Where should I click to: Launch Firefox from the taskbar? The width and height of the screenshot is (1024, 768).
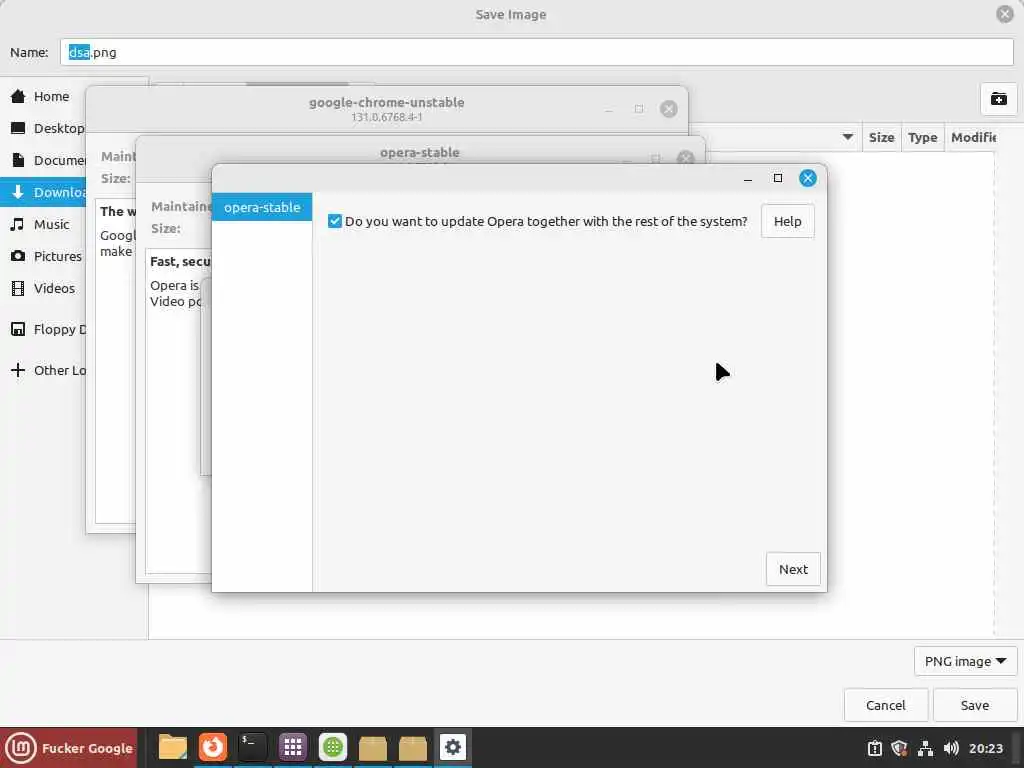213,747
